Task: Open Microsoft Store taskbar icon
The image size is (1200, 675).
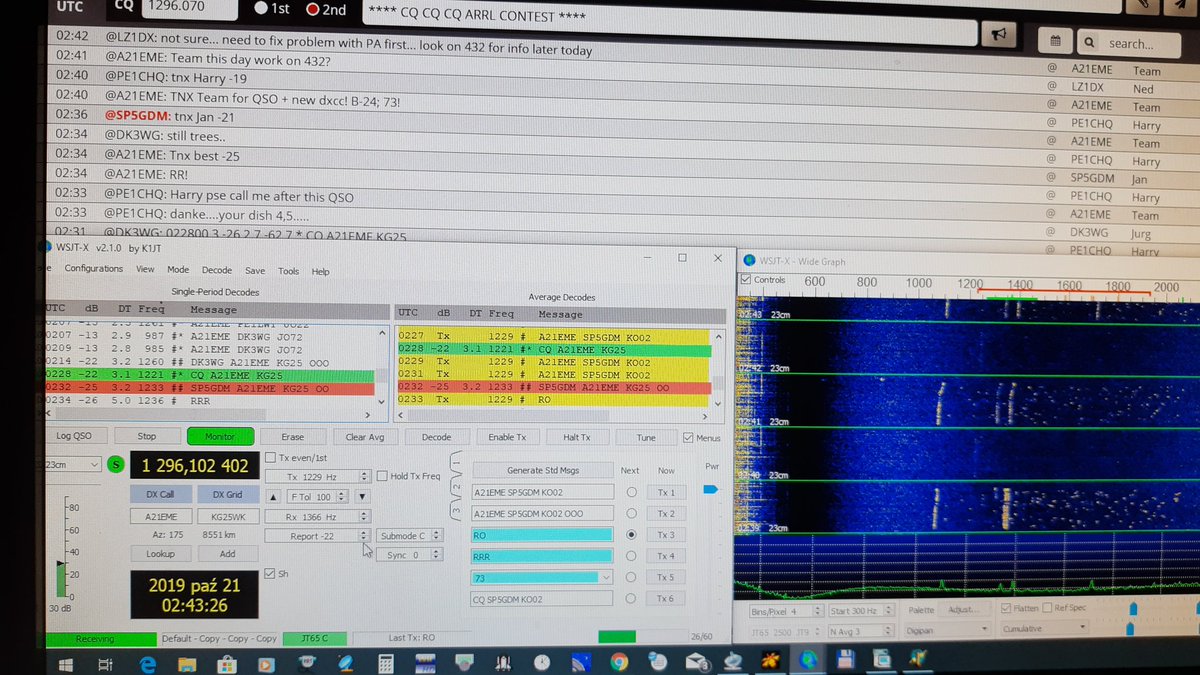Action: (x=226, y=663)
